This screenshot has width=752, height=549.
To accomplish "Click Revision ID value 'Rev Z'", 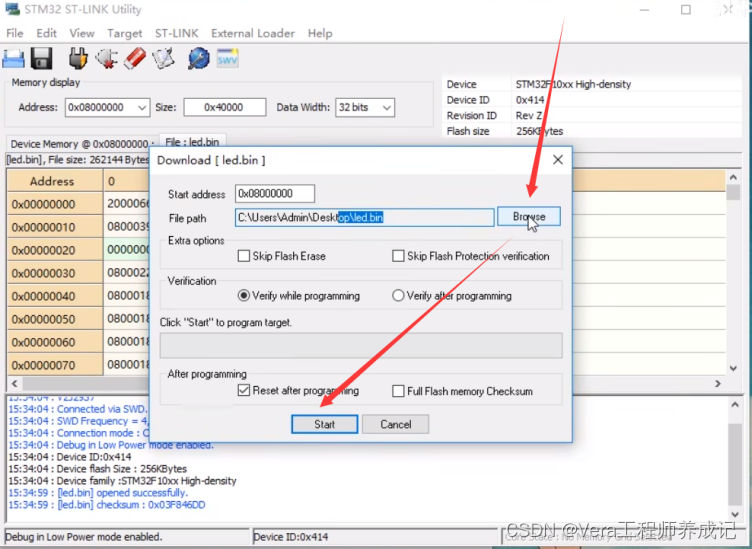I will 529,116.
